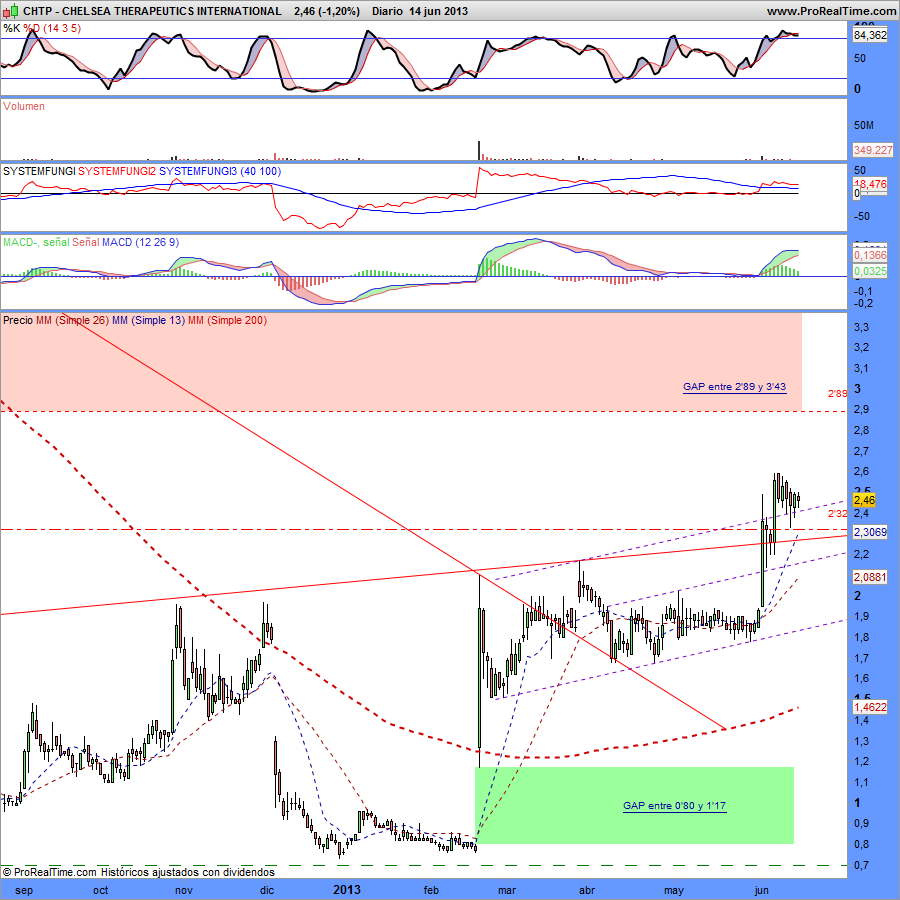The width and height of the screenshot is (900, 900).
Task: Click the 2'89 resistance level label
Action: point(837,394)
